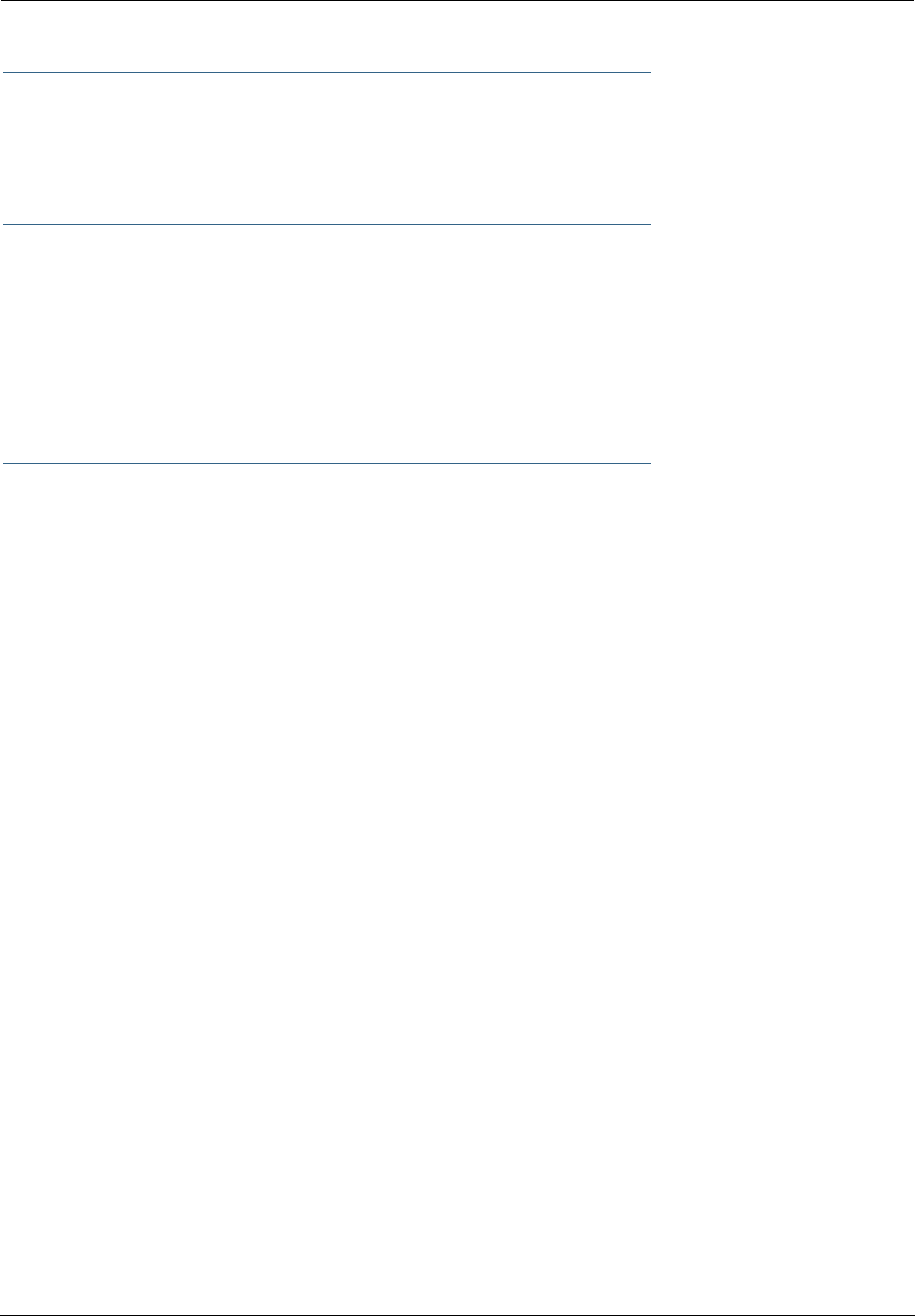Click empty right margin beside the blue dividers

click(x=782, y=267)
